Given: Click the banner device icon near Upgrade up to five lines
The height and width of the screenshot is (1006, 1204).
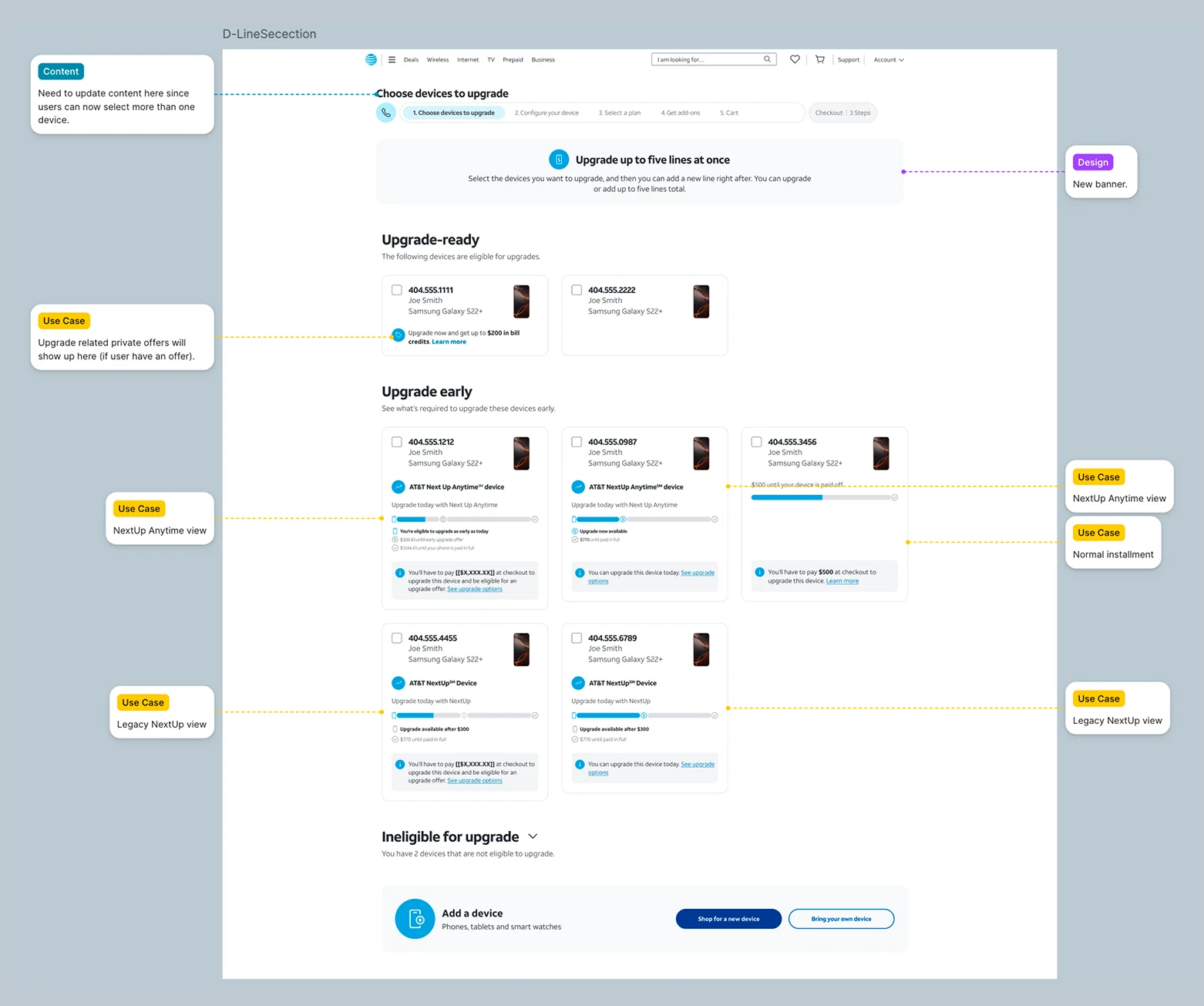Looking at the screenshot, I should 559,160.
